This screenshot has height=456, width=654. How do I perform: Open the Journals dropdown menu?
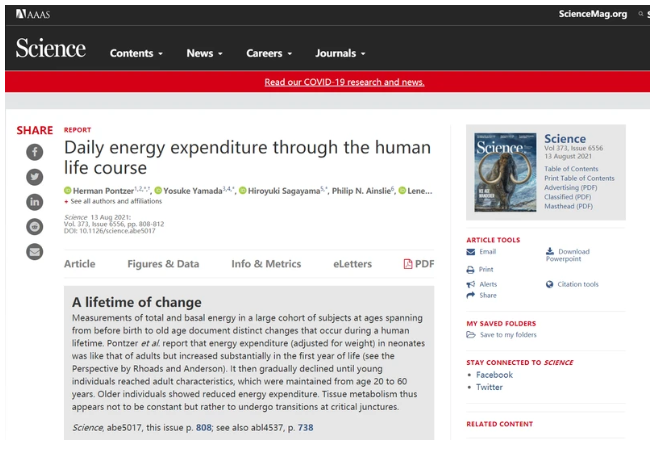(340, 53)
